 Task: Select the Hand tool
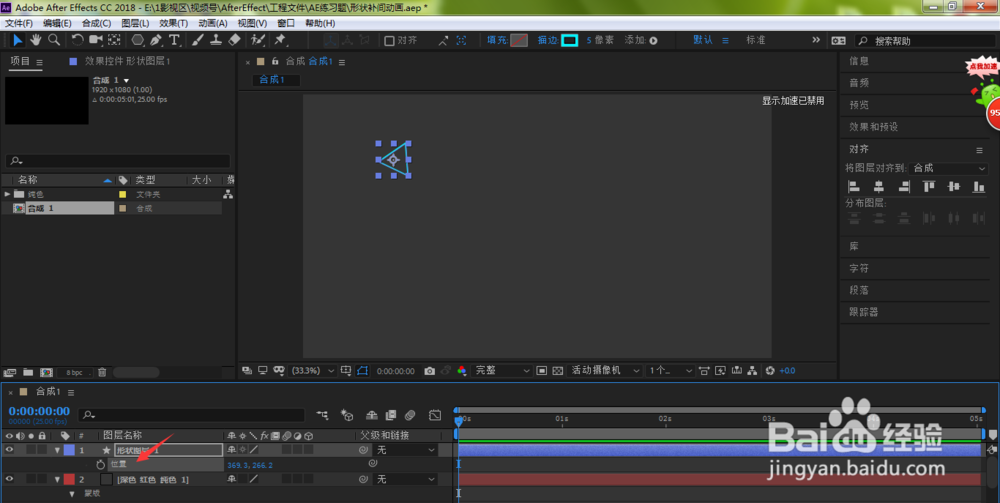click(x=36, y=40)
